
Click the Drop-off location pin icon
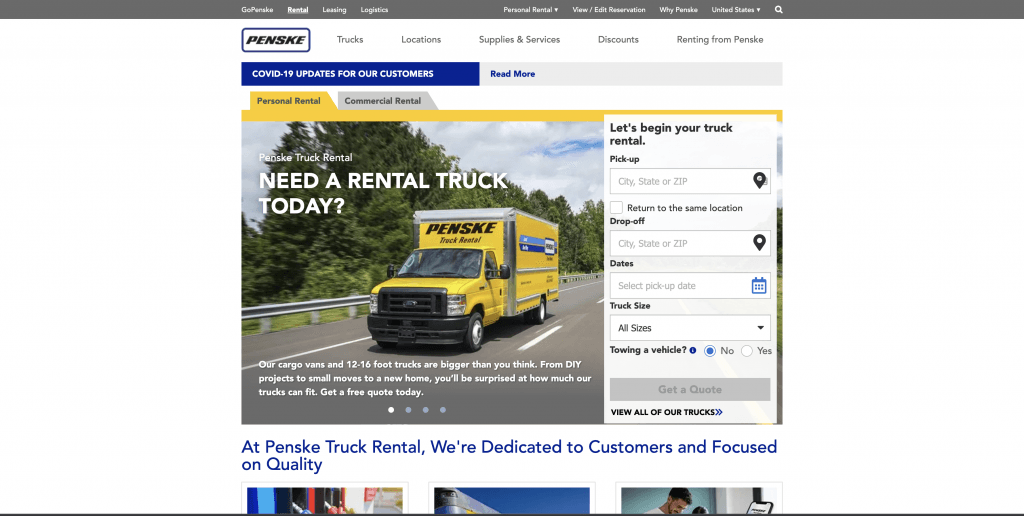[759, 243]
